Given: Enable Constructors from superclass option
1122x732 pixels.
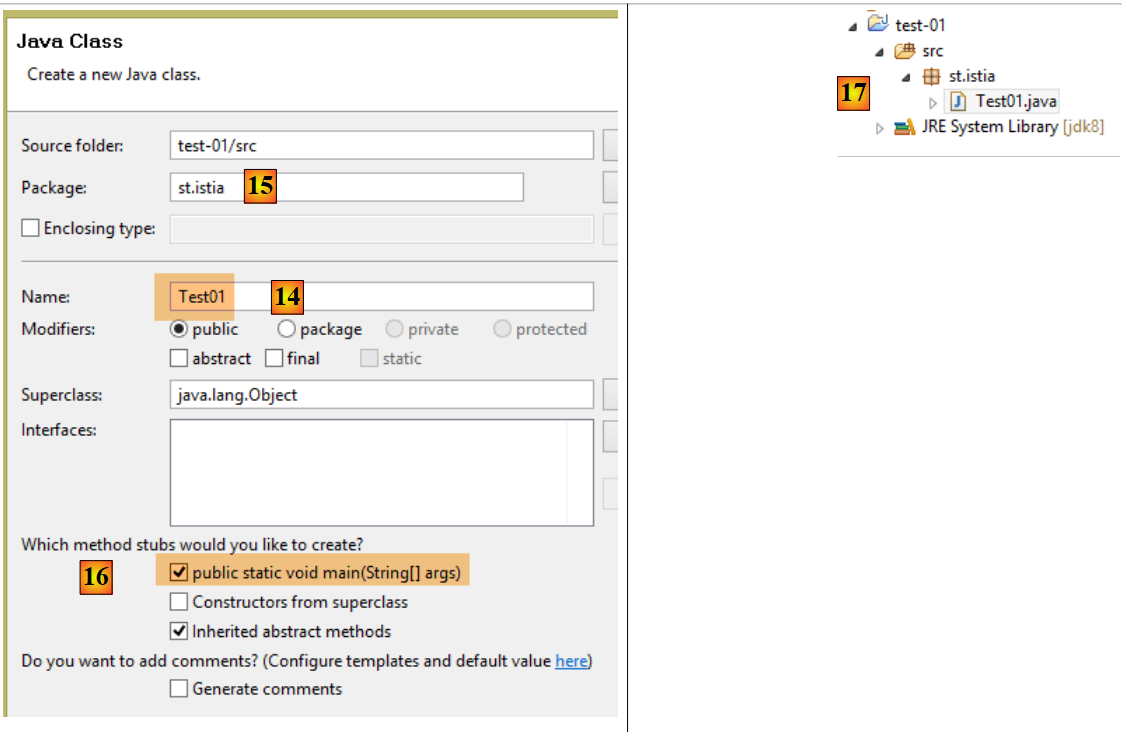Looking at the screenshot, I should click(179, 602).
